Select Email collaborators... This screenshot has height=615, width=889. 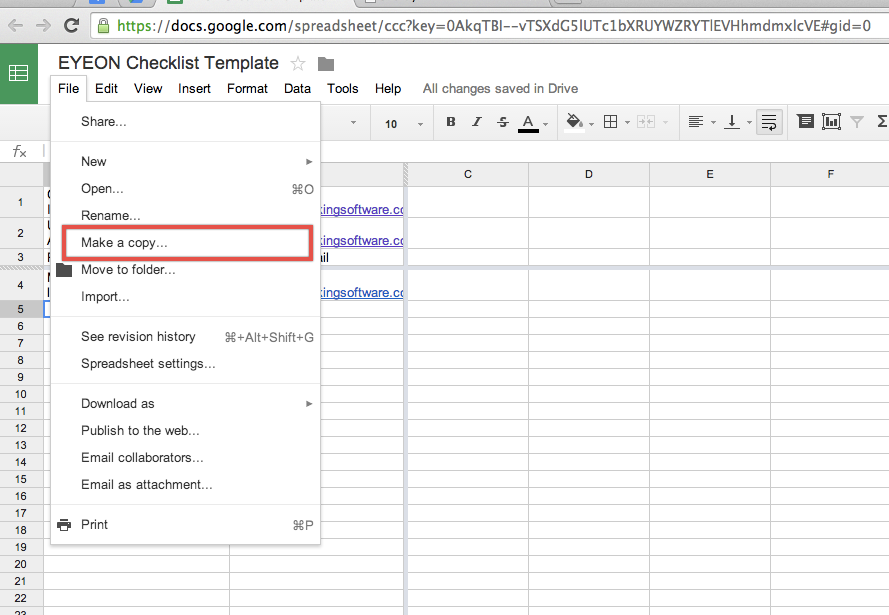[x=185, y=458]
